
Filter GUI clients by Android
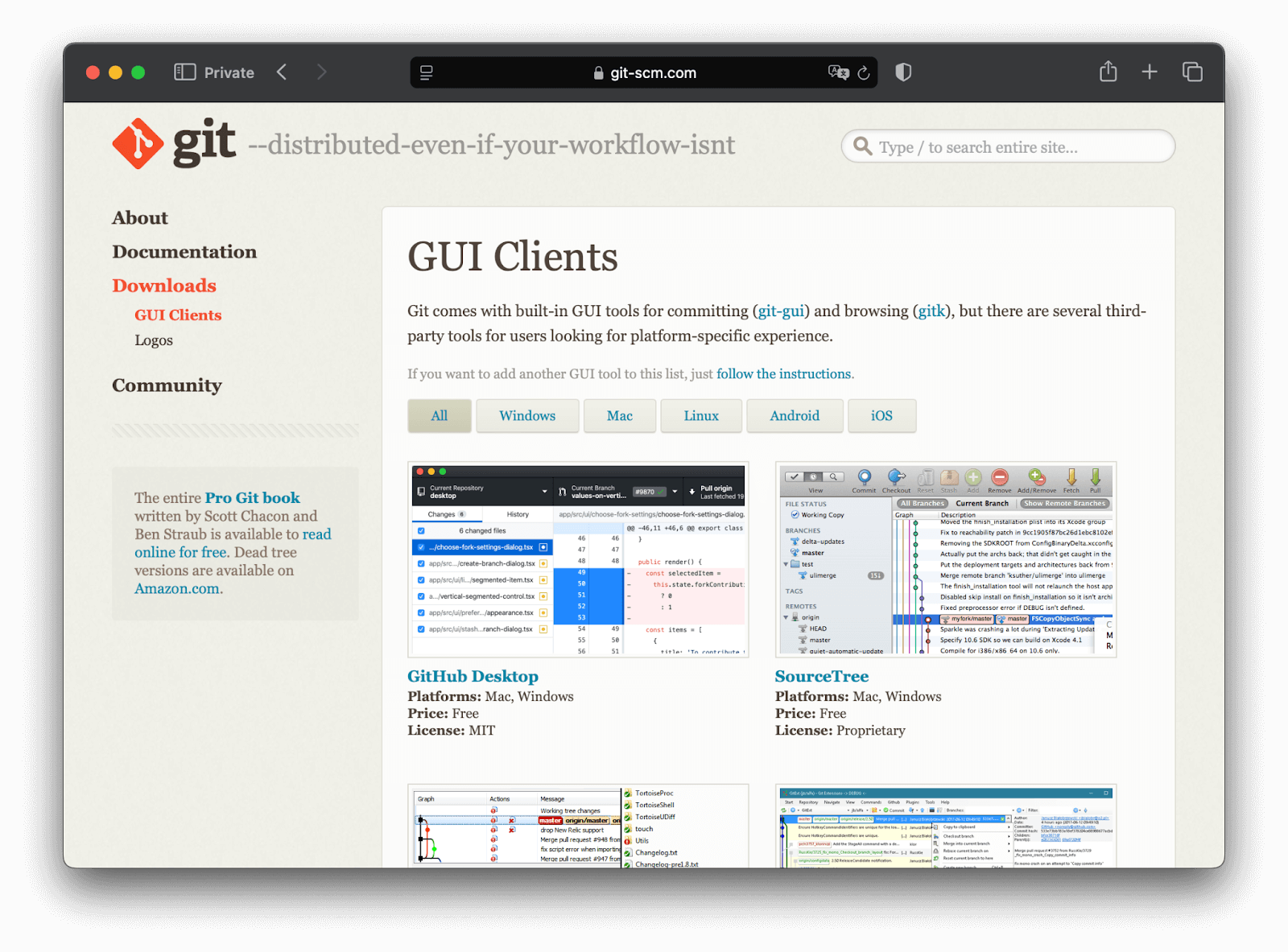[x=795, y=416]
